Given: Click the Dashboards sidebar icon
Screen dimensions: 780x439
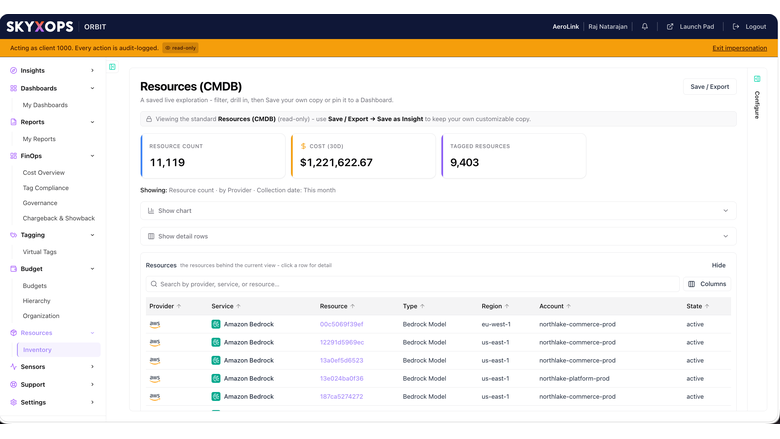Looking at the screenshot, I should point(13,88).
